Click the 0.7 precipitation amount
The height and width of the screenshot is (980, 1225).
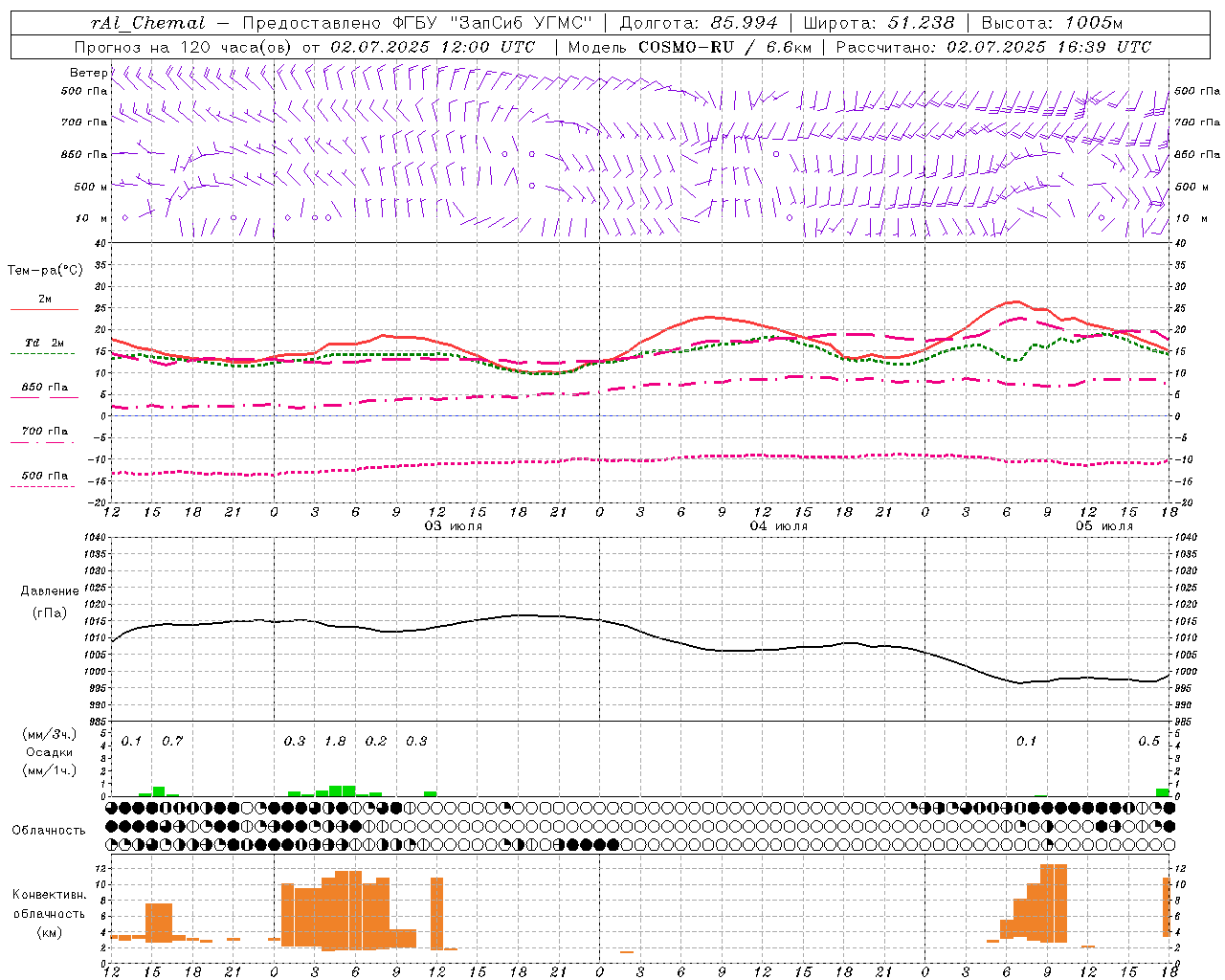coord(172,741)
